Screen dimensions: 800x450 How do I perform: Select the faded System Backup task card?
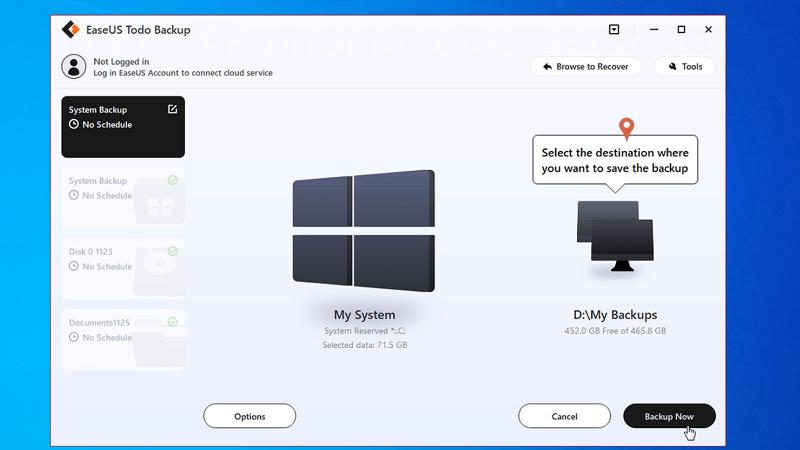click(123, 197)
